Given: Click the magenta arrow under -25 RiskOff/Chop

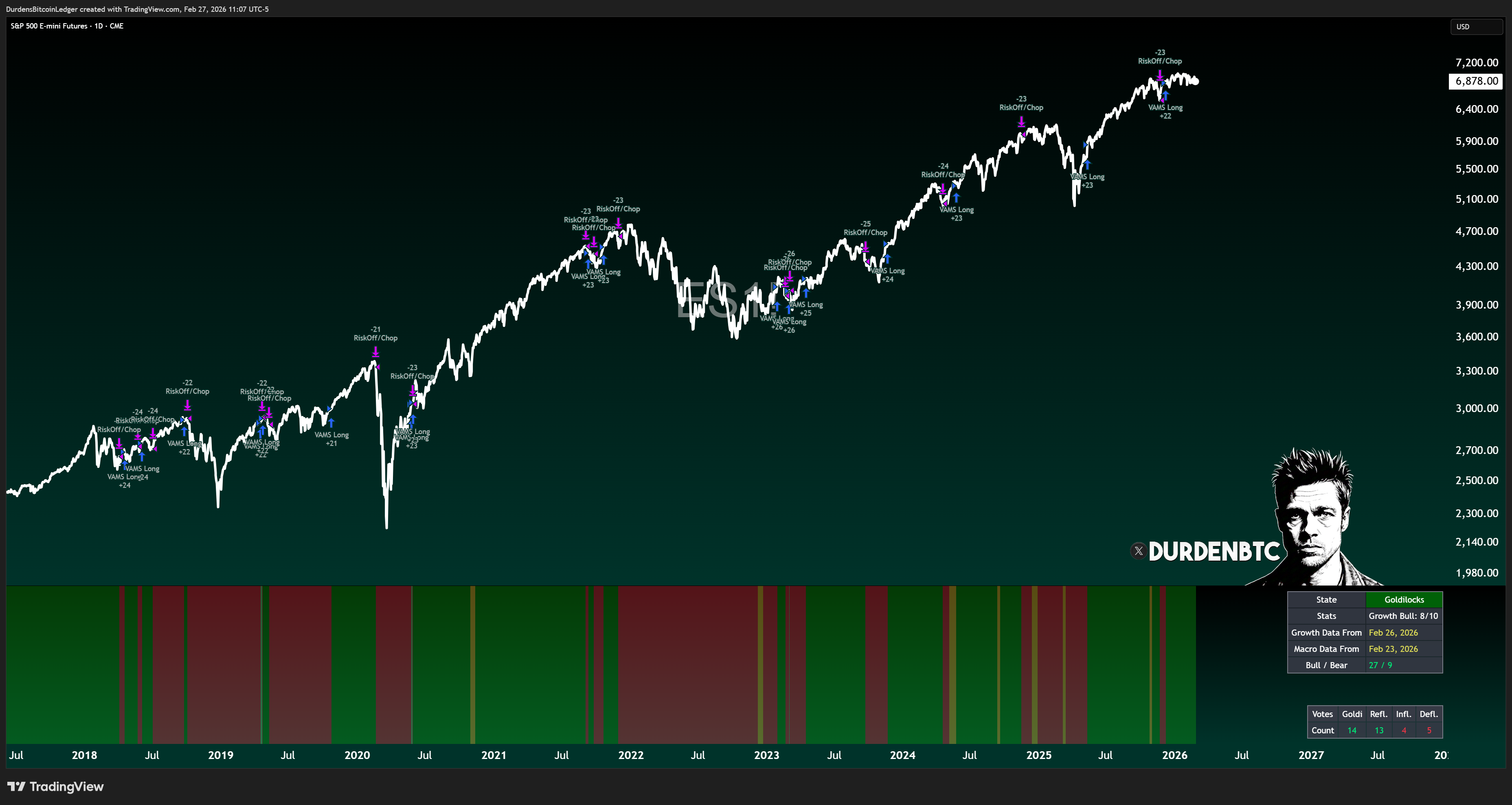Looking at the screenshot, I should point(865,246).
